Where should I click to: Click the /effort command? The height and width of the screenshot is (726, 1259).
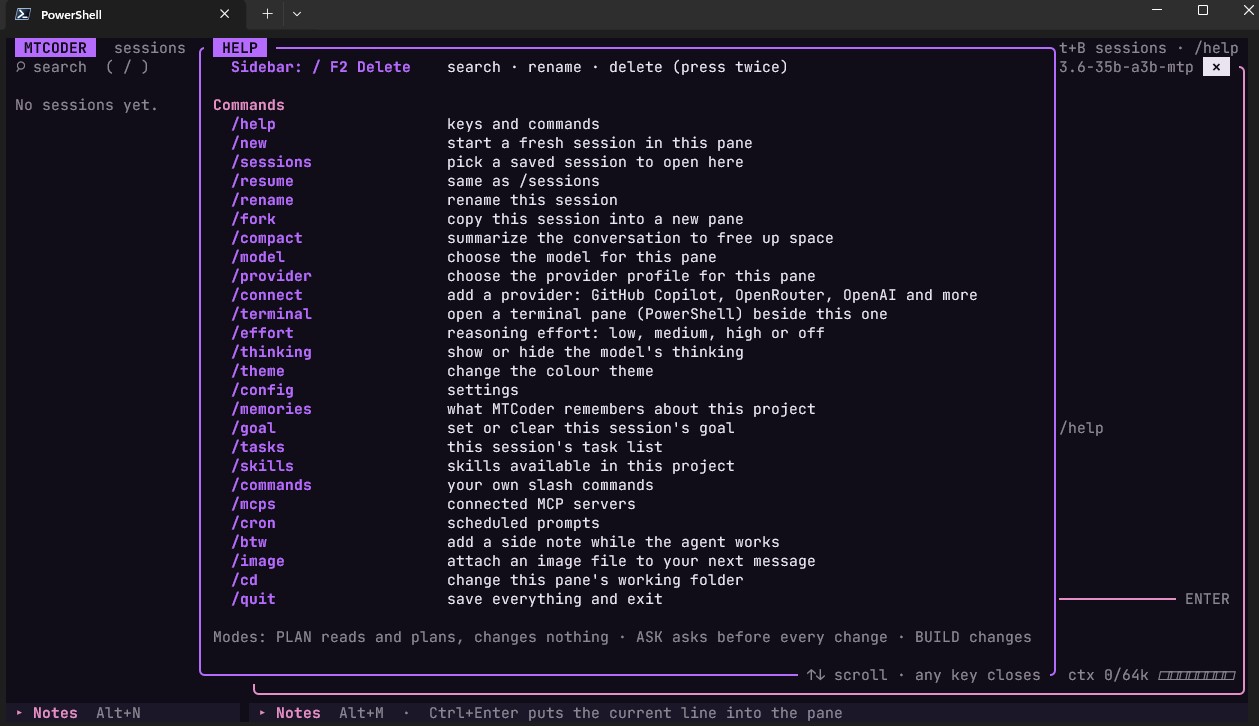262,333
